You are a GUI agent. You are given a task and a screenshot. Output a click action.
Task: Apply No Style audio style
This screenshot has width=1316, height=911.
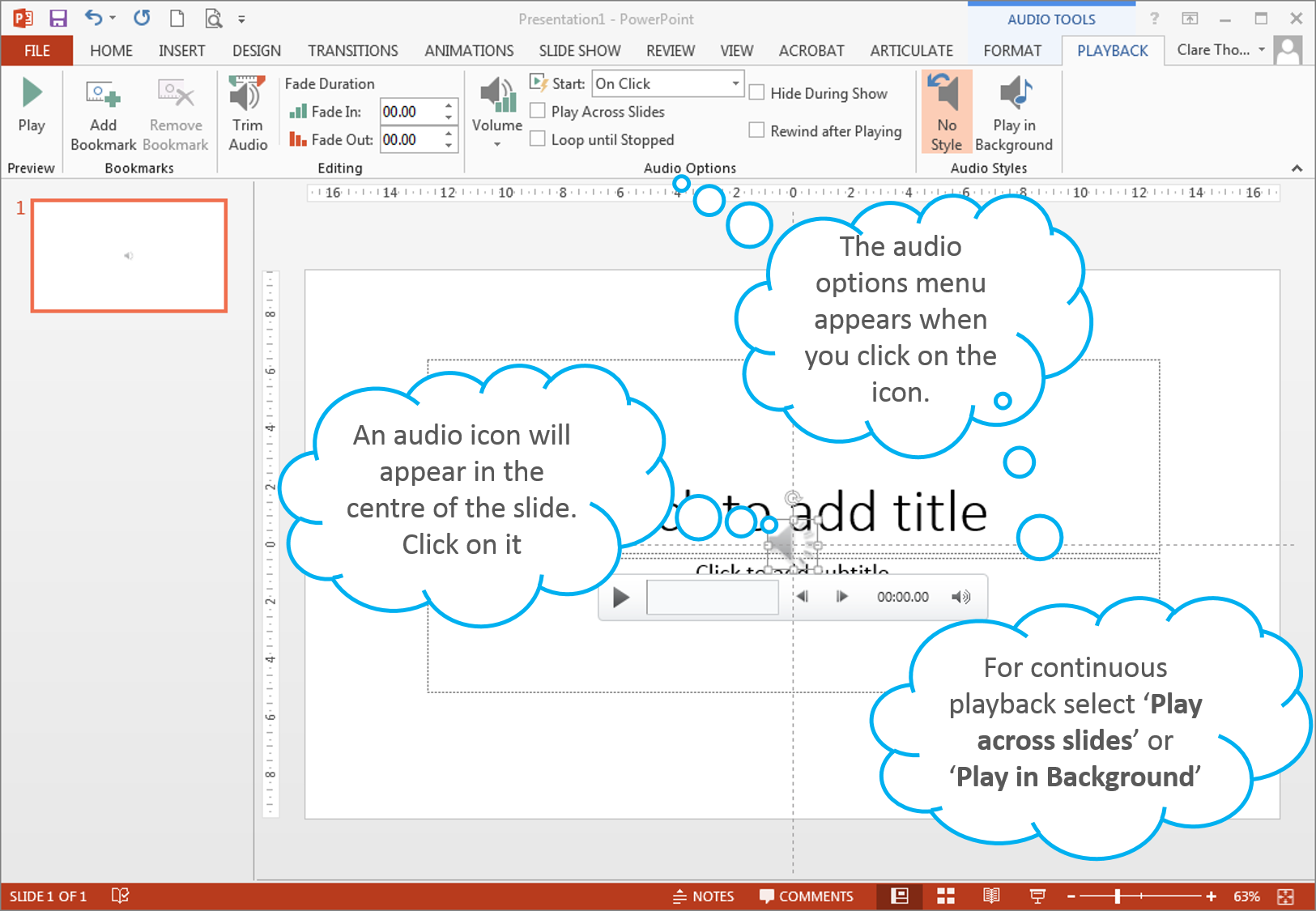tap(946, 113)
